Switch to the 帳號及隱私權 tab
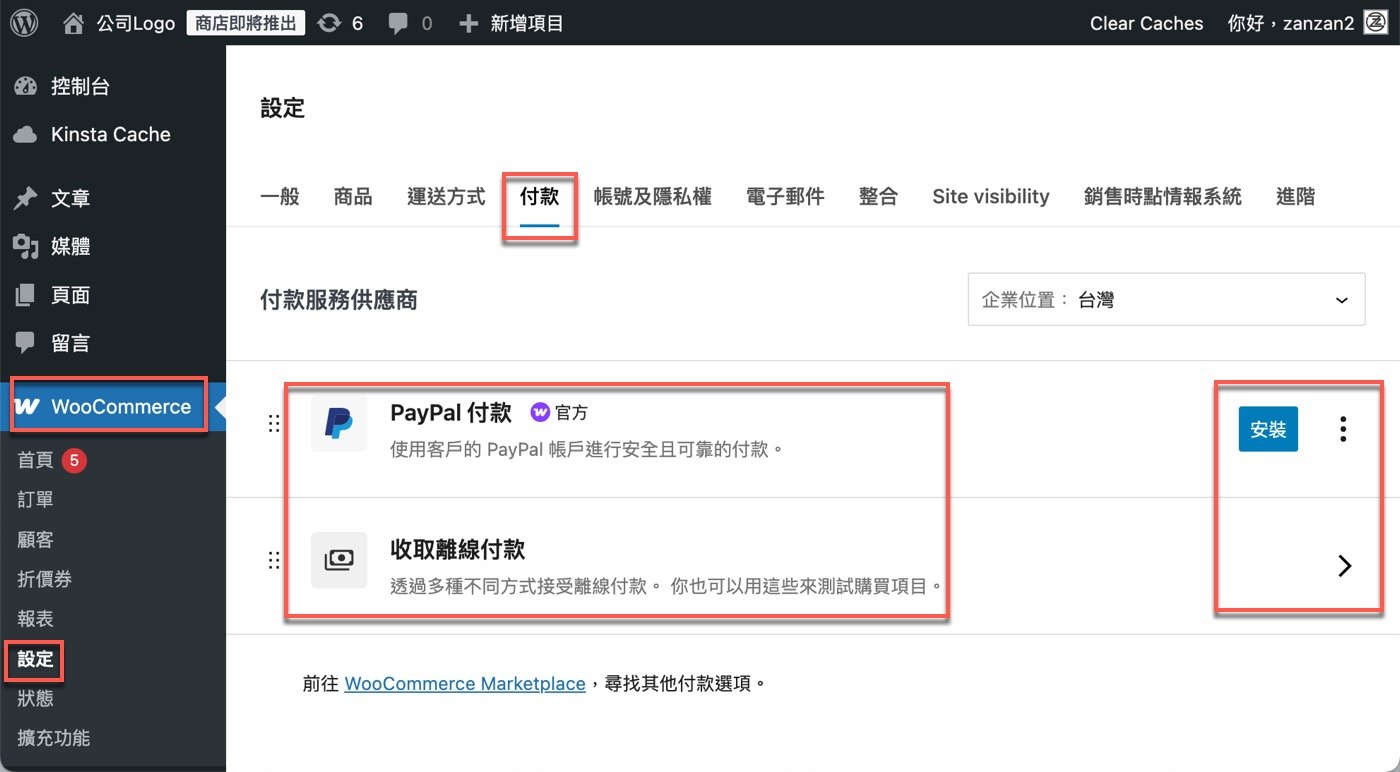Viewport: 1400px width, 772px height. [x=652, y=197]
